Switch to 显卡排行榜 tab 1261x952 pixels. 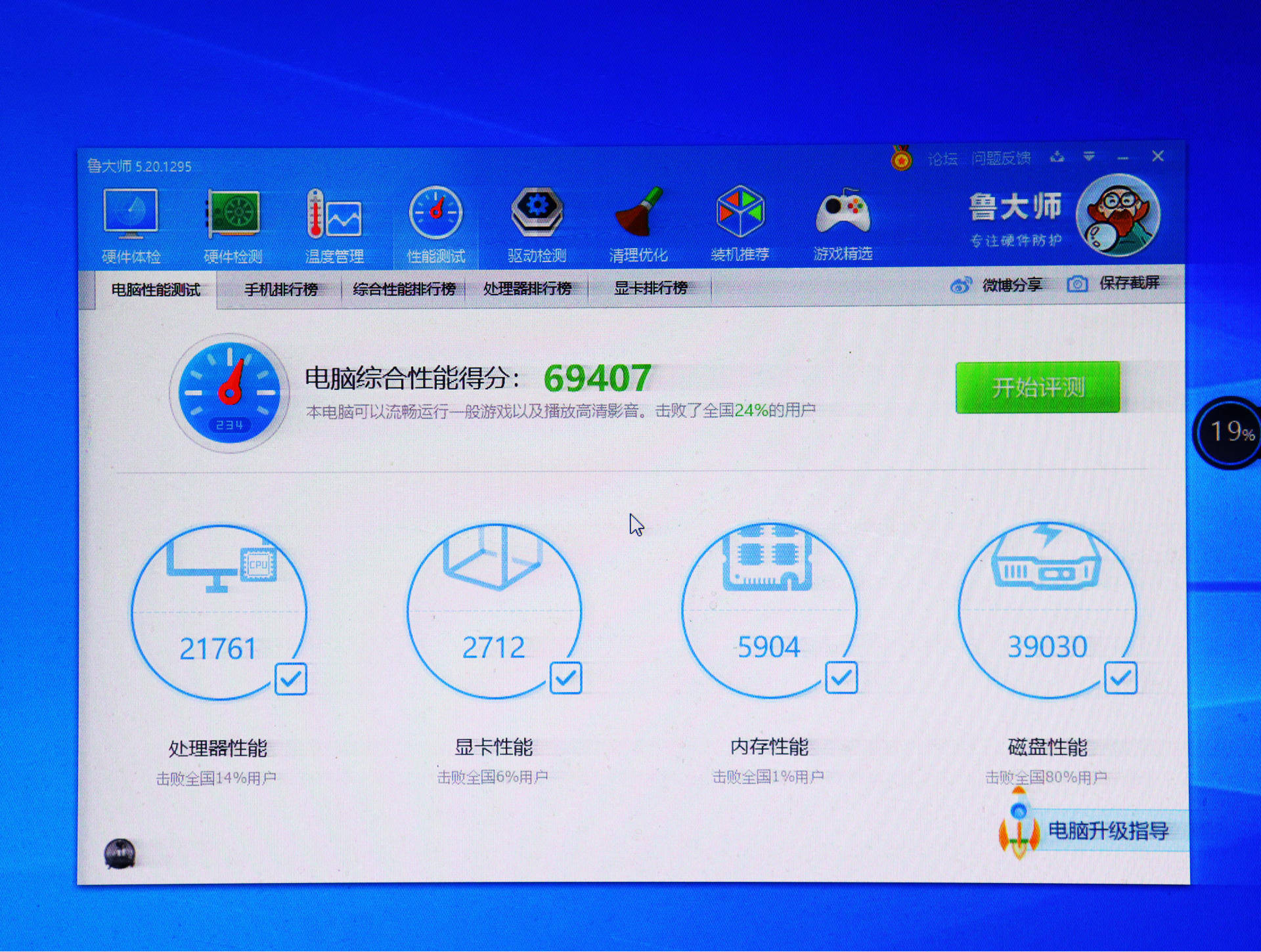pos(651,288)
